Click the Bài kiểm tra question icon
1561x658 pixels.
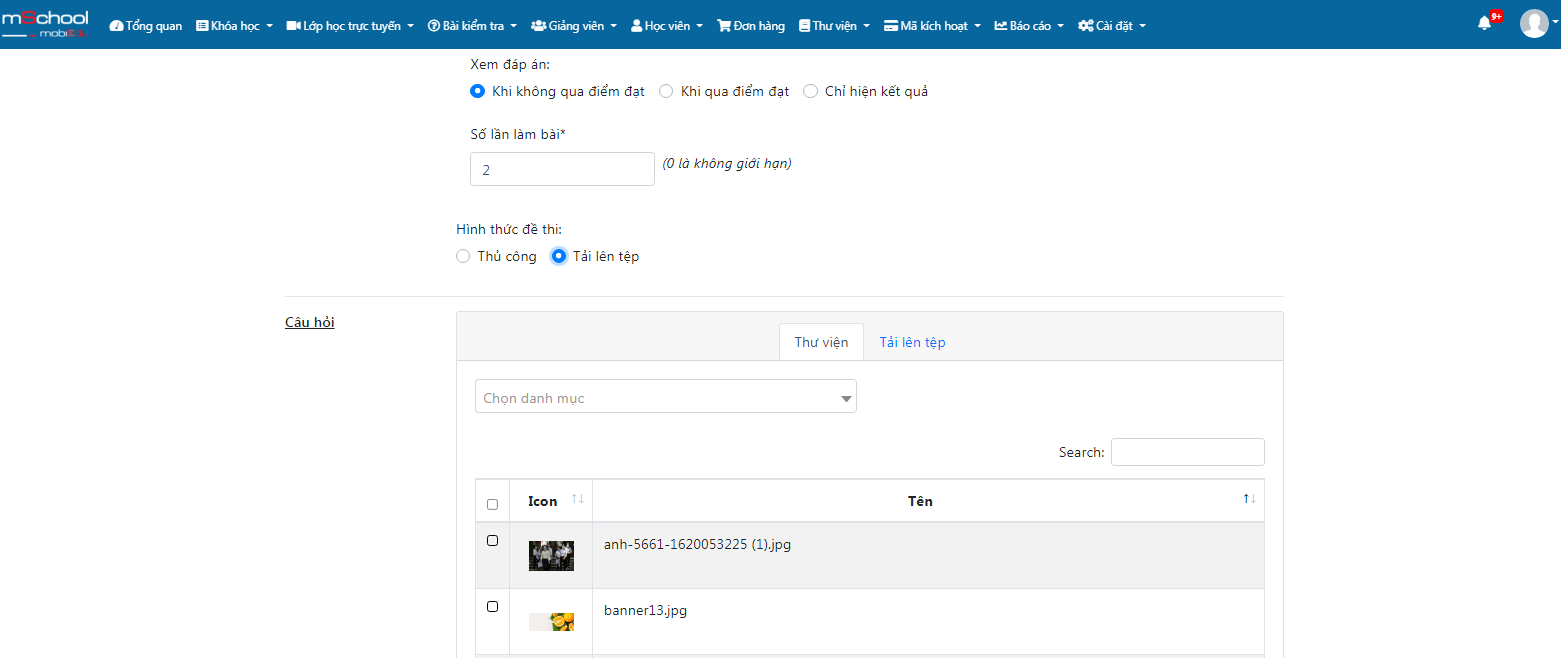(x=433, y=26)
